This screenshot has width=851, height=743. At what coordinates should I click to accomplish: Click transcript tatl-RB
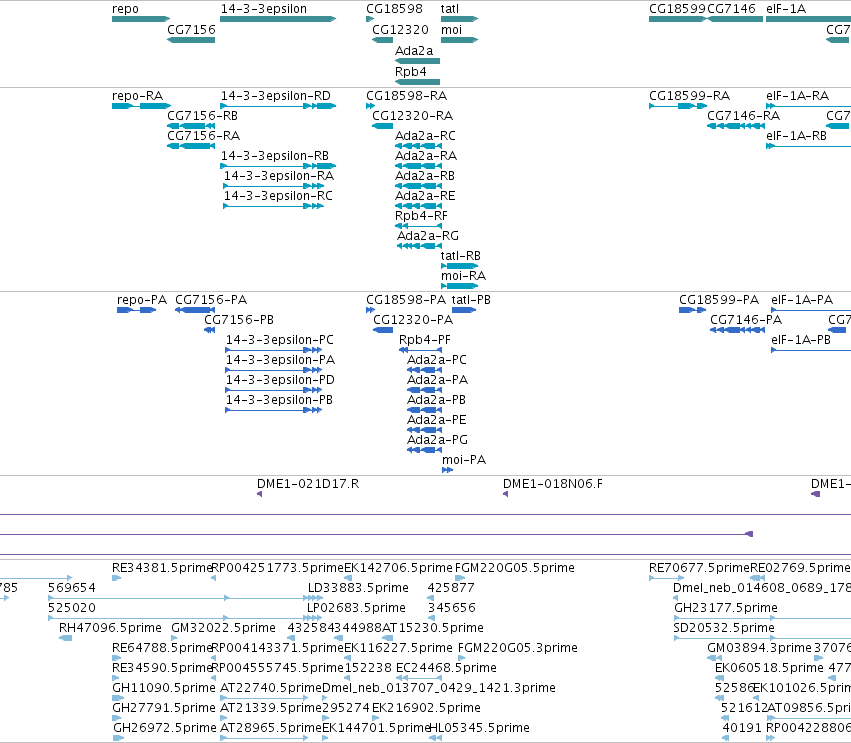tap(461, 256)
